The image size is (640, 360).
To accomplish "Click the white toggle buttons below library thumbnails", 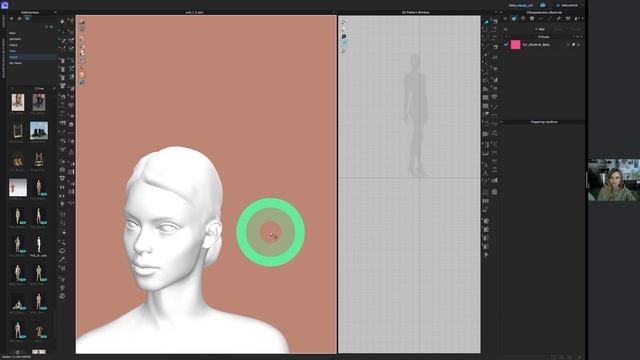I will (x=39, y=351).
